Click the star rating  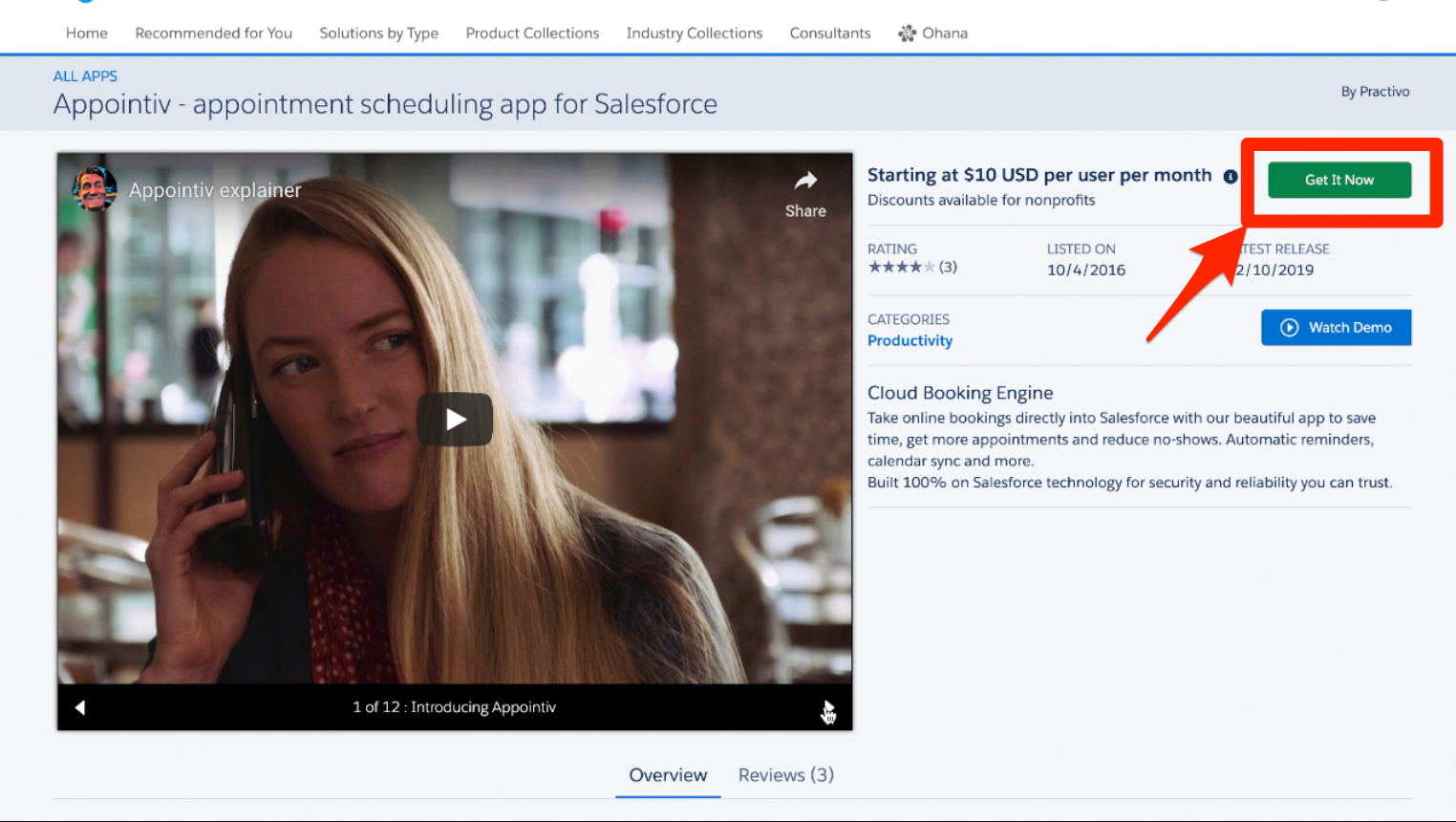pos(901,267)
